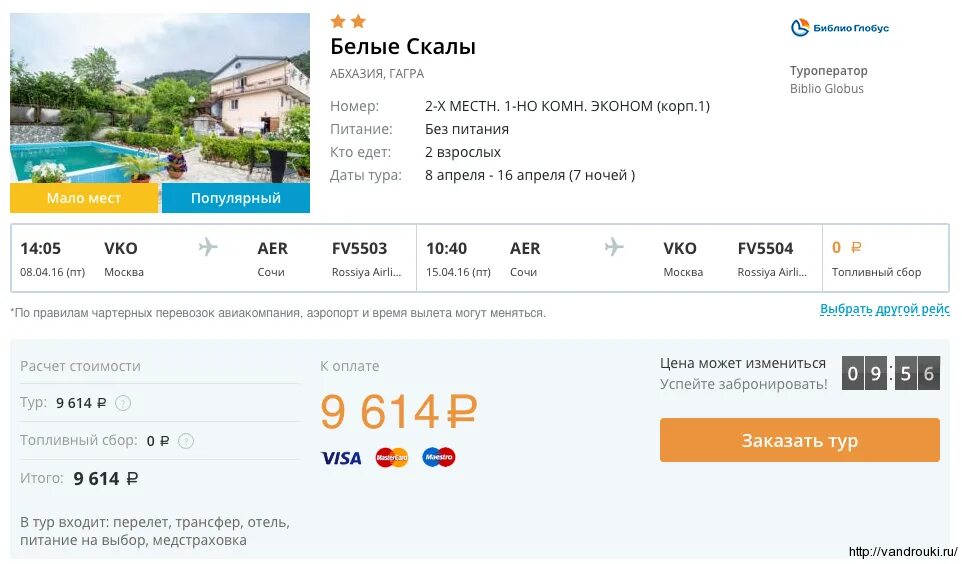Open the hotel pool photo thumbnail

click(x=160, y=98)
